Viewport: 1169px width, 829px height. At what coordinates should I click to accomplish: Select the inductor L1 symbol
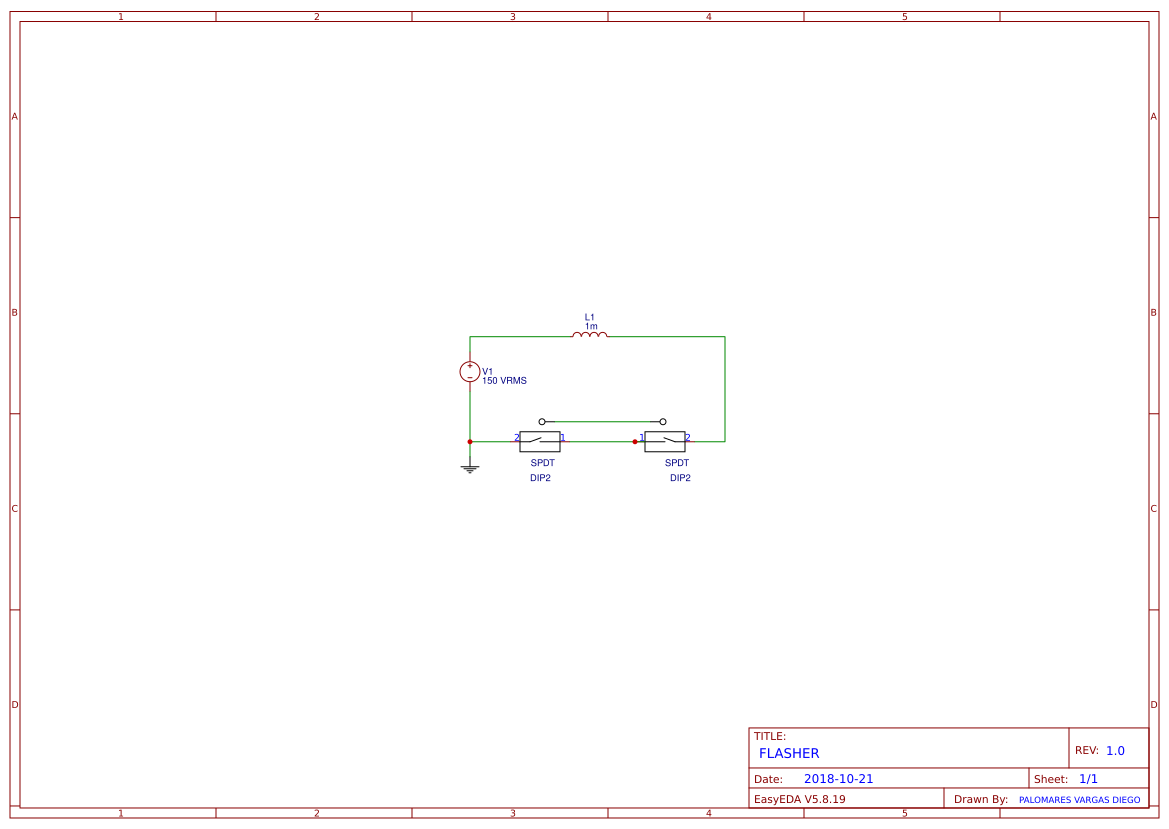pos(590,336)
